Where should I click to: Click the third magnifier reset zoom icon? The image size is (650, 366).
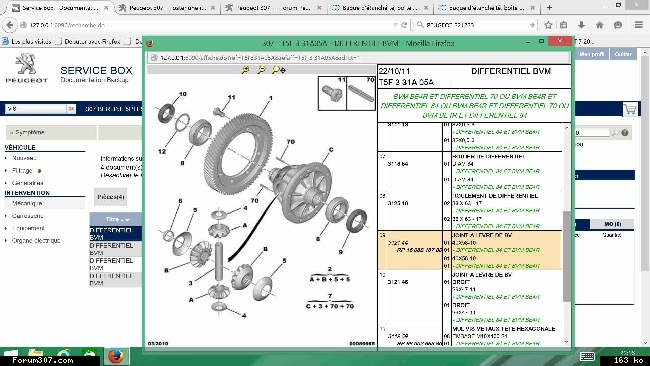pos(278,70)
